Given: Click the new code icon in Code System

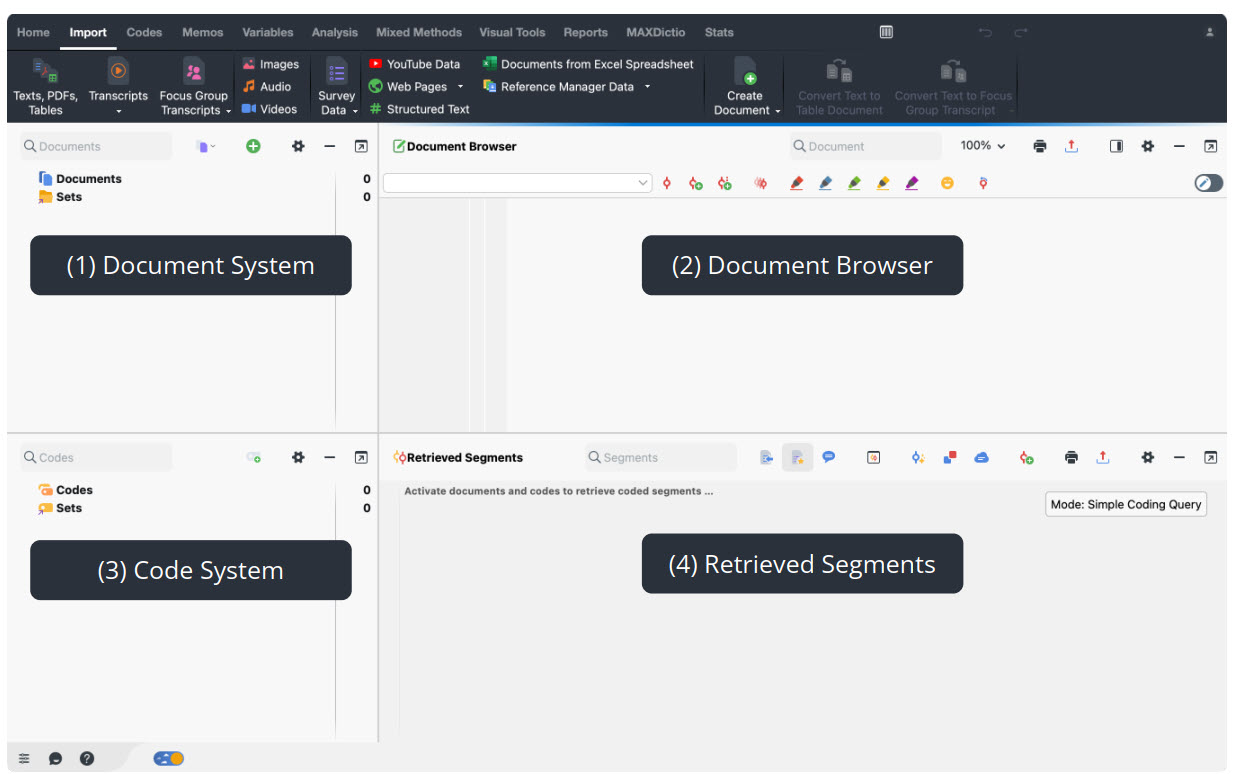Looking at the screenshot, I should pos(254,458).
